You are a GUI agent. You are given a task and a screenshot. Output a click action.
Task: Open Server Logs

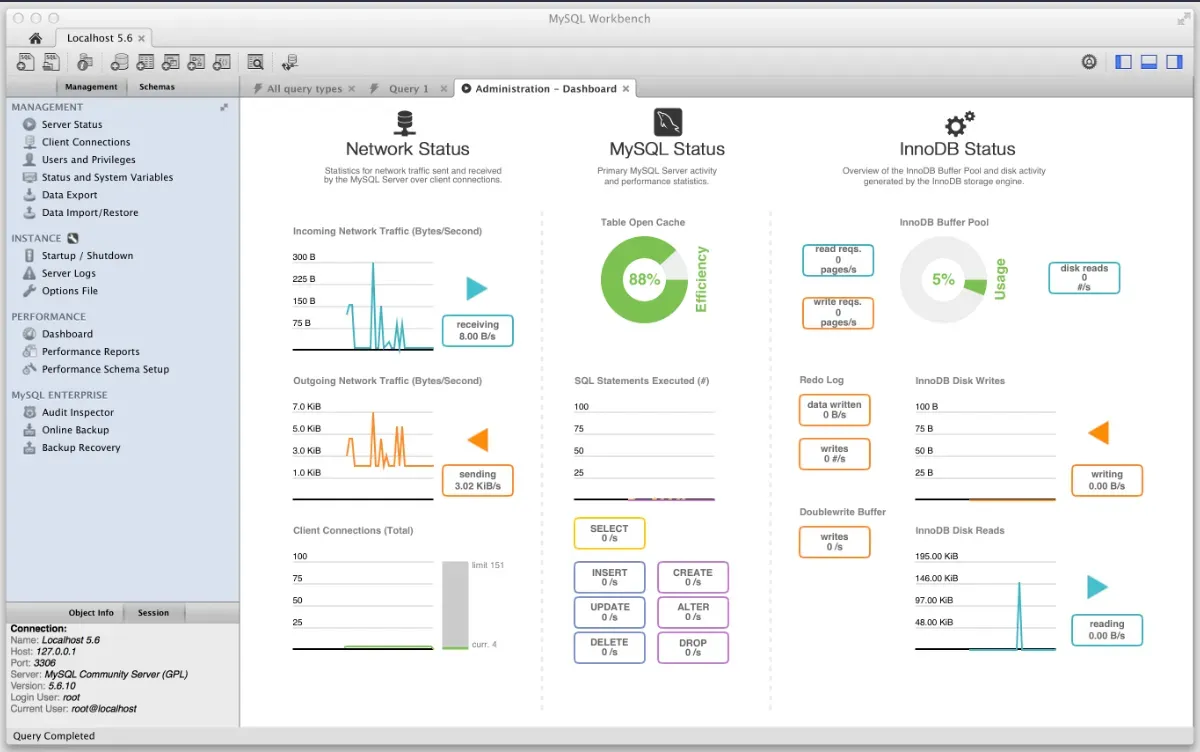[x=69, y=273]
